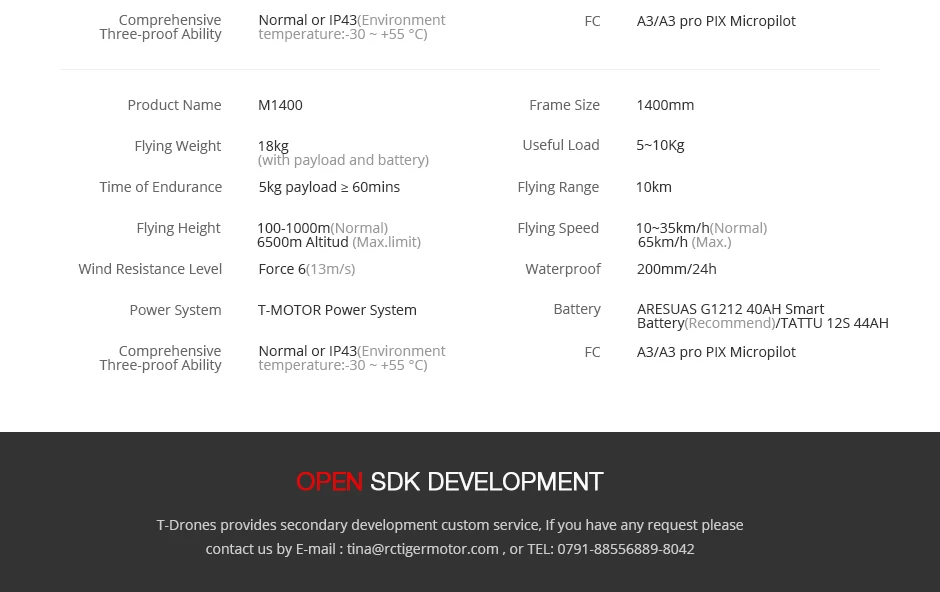Select the phone number 0791-88556889-8042

tap(626, 549)
